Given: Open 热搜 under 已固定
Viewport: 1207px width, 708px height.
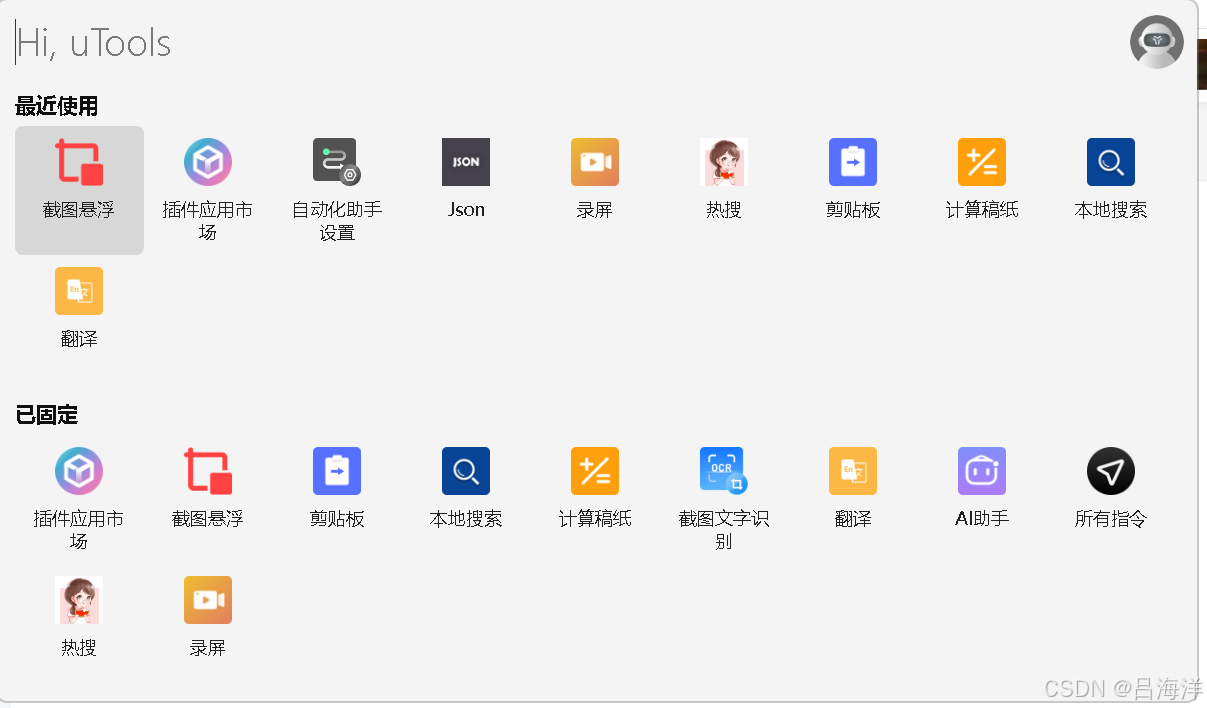Looking at the screenshot, I should click(79, 617).
